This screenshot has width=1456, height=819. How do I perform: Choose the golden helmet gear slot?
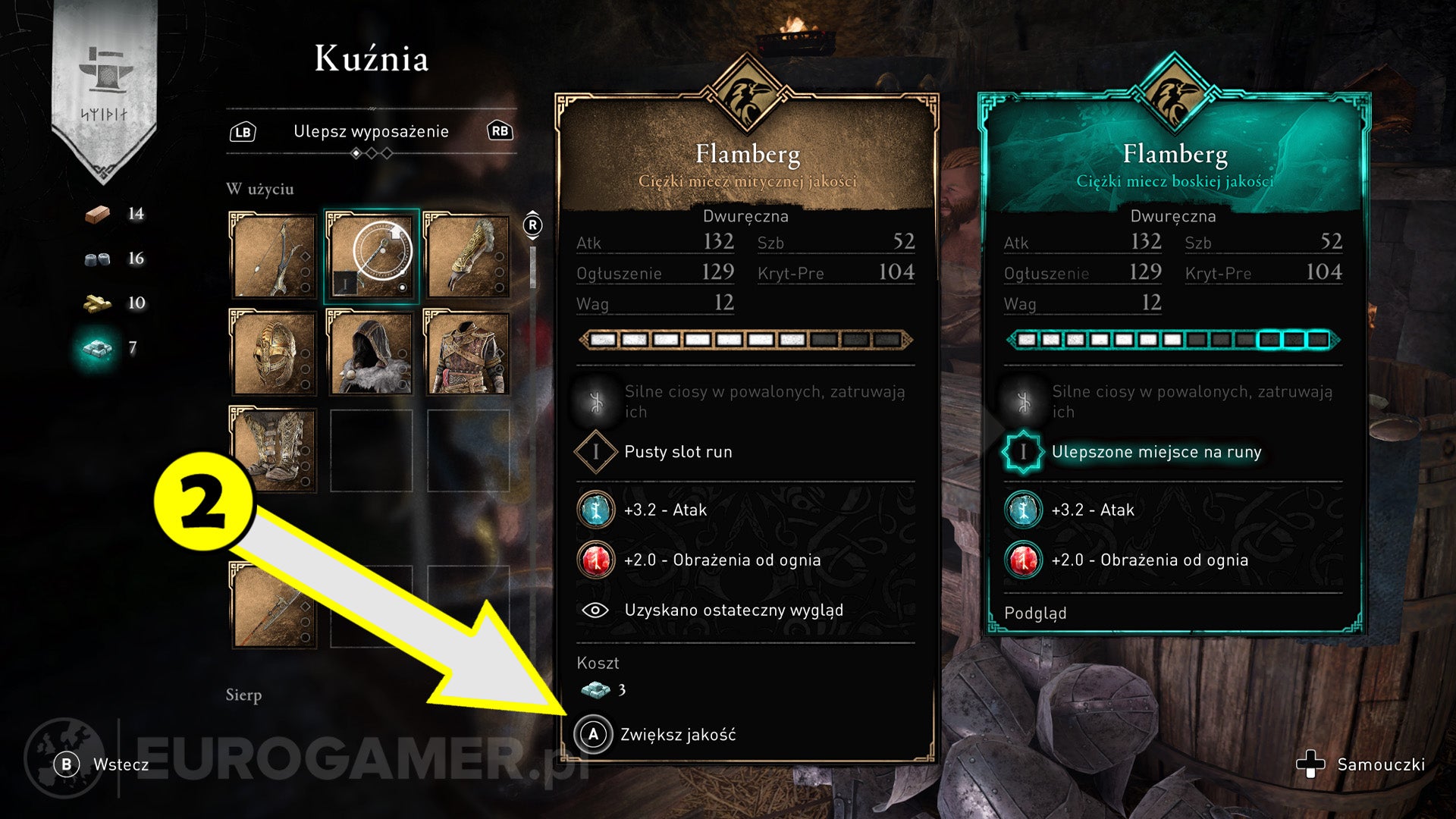click(273, 352)
